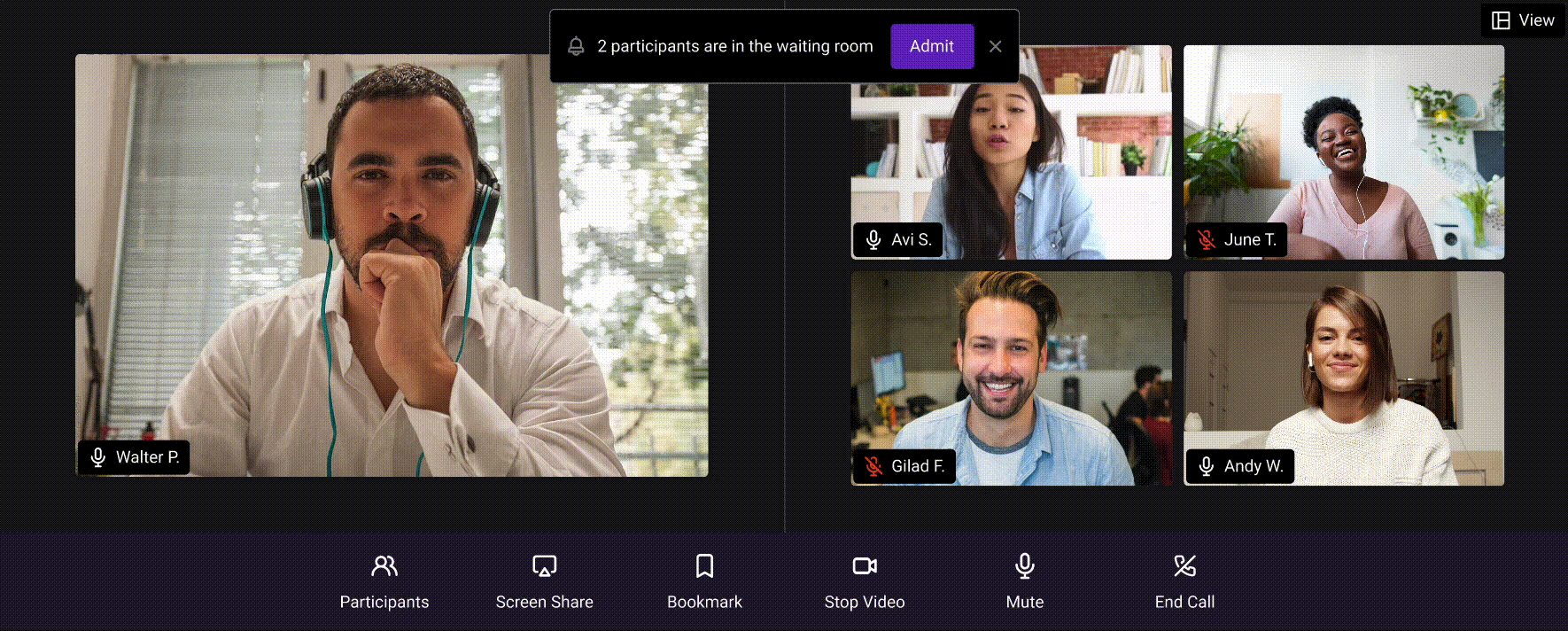
Task: Select June T.'s video tile
Action: point(1344,152)
